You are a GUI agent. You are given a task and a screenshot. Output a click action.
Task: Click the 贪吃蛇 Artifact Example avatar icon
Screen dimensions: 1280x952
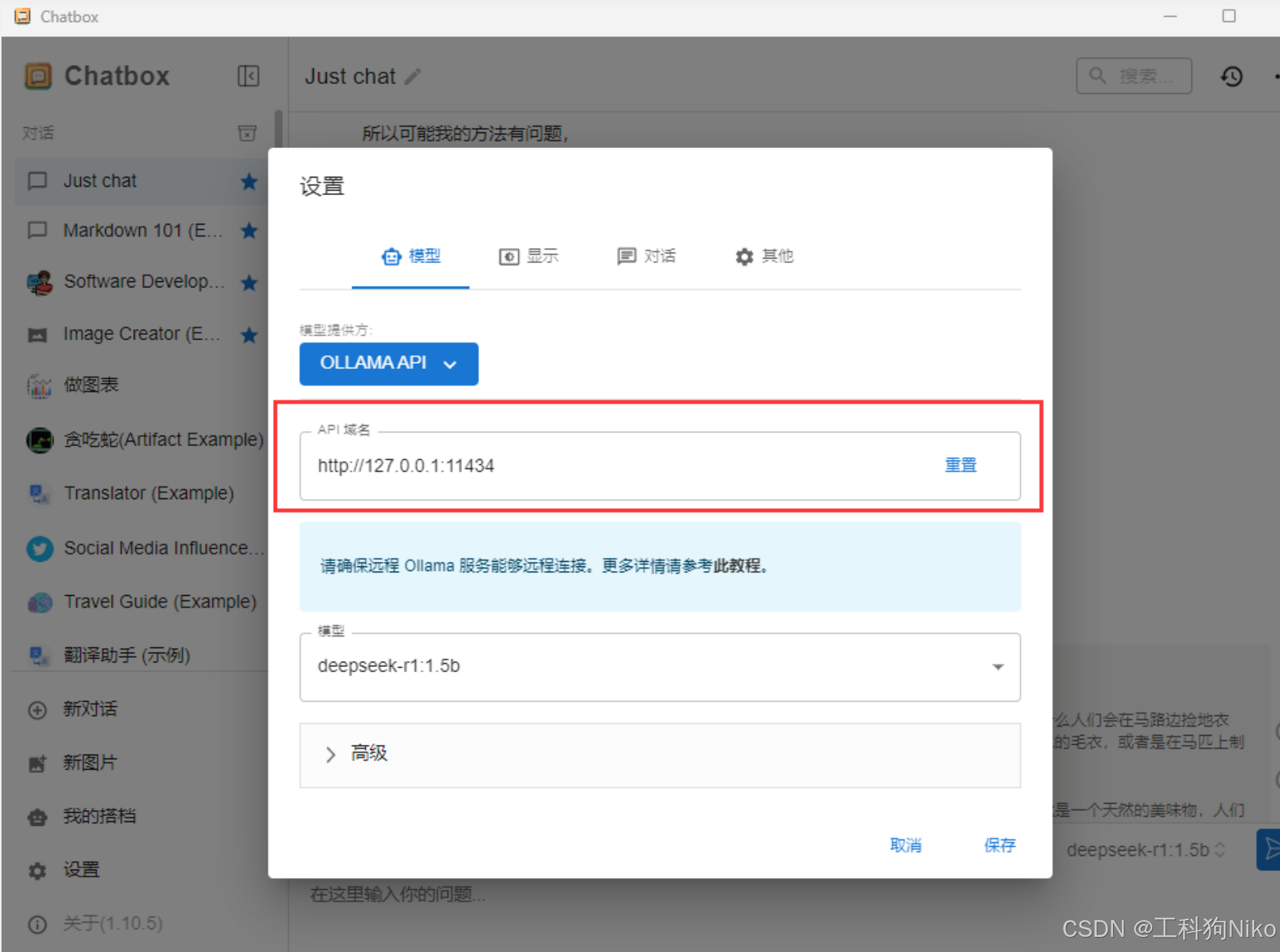(x=39, y=440)
